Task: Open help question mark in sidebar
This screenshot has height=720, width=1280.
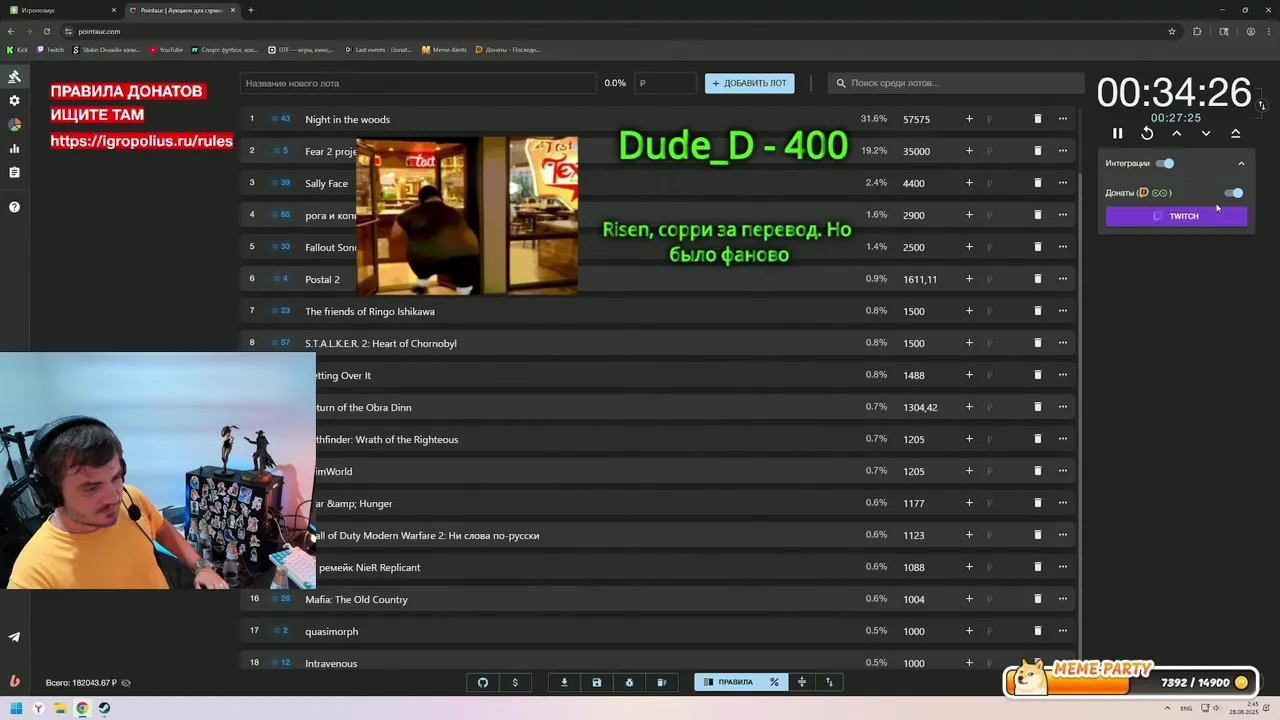Action: (x=14, y=207)
